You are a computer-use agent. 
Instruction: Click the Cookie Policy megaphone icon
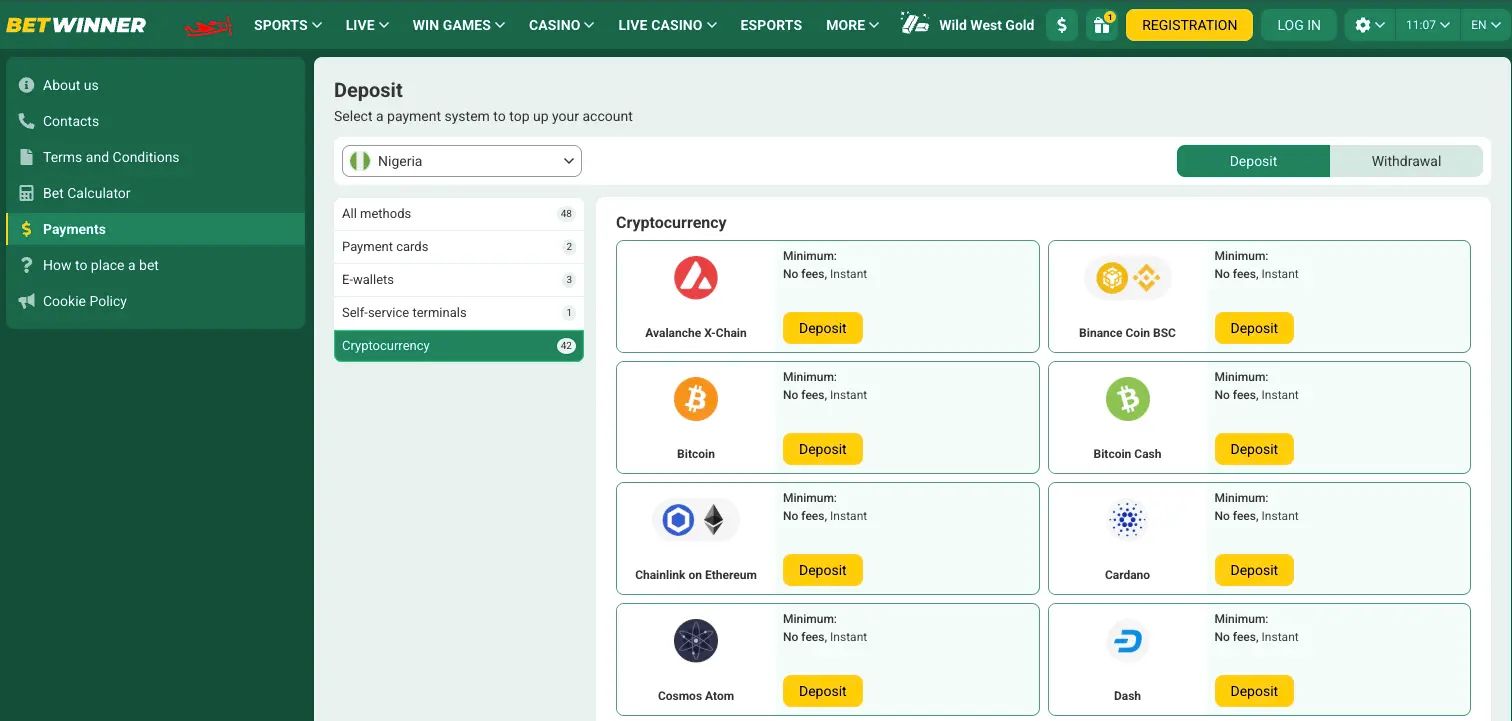26,301
